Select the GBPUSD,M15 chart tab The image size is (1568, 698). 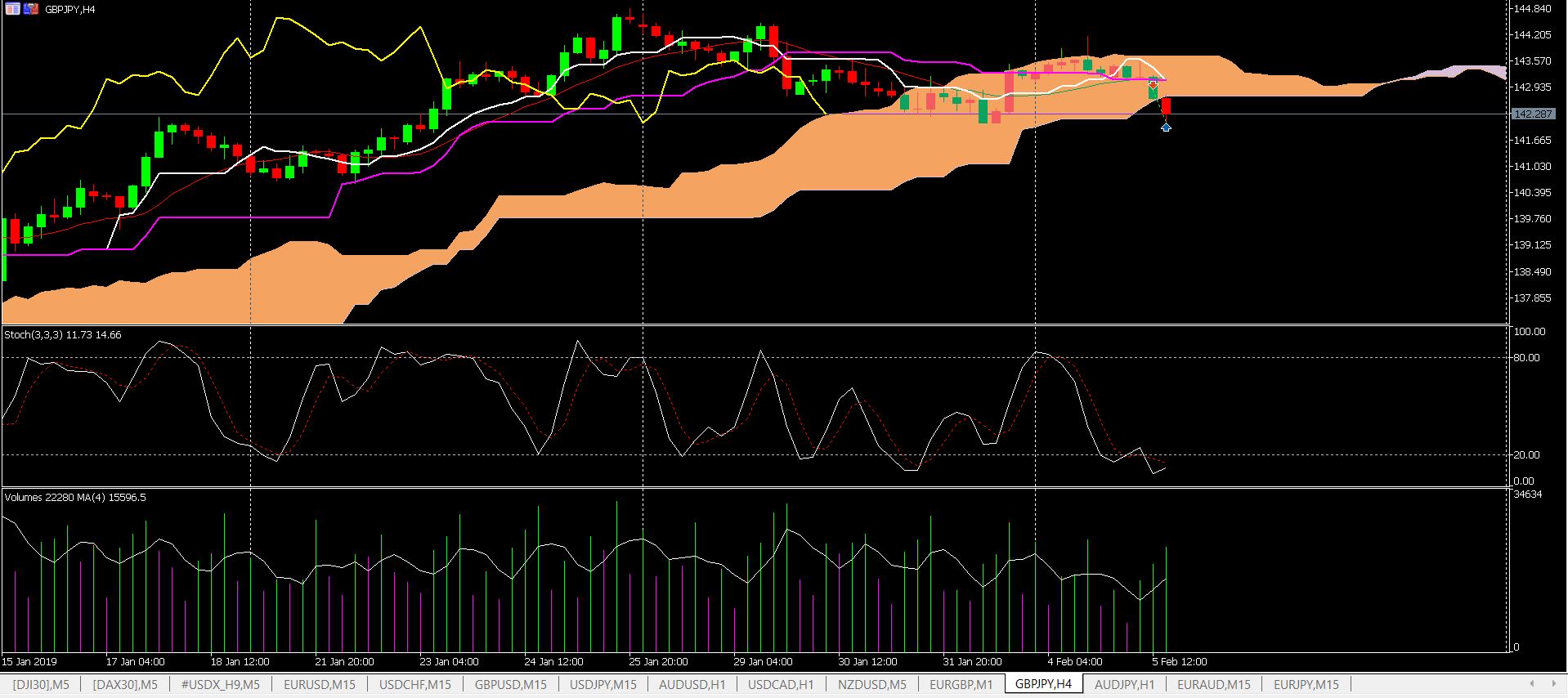coord(511,684)
